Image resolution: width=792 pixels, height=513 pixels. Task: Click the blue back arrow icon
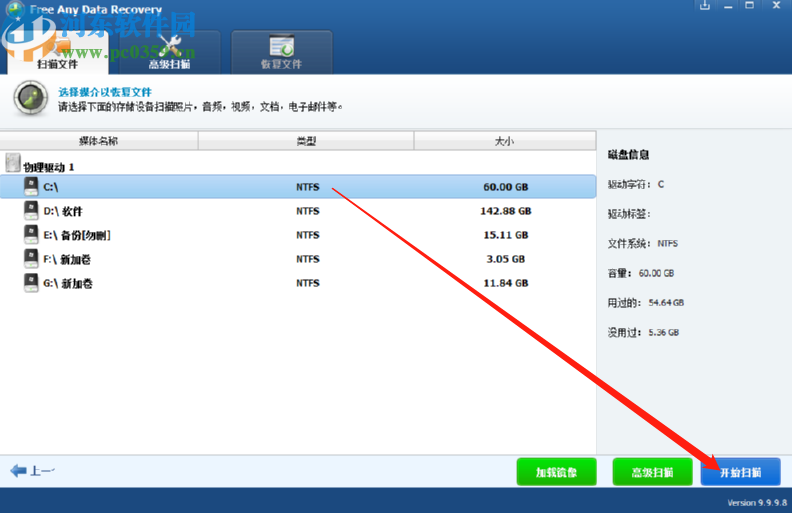point(18,471)
